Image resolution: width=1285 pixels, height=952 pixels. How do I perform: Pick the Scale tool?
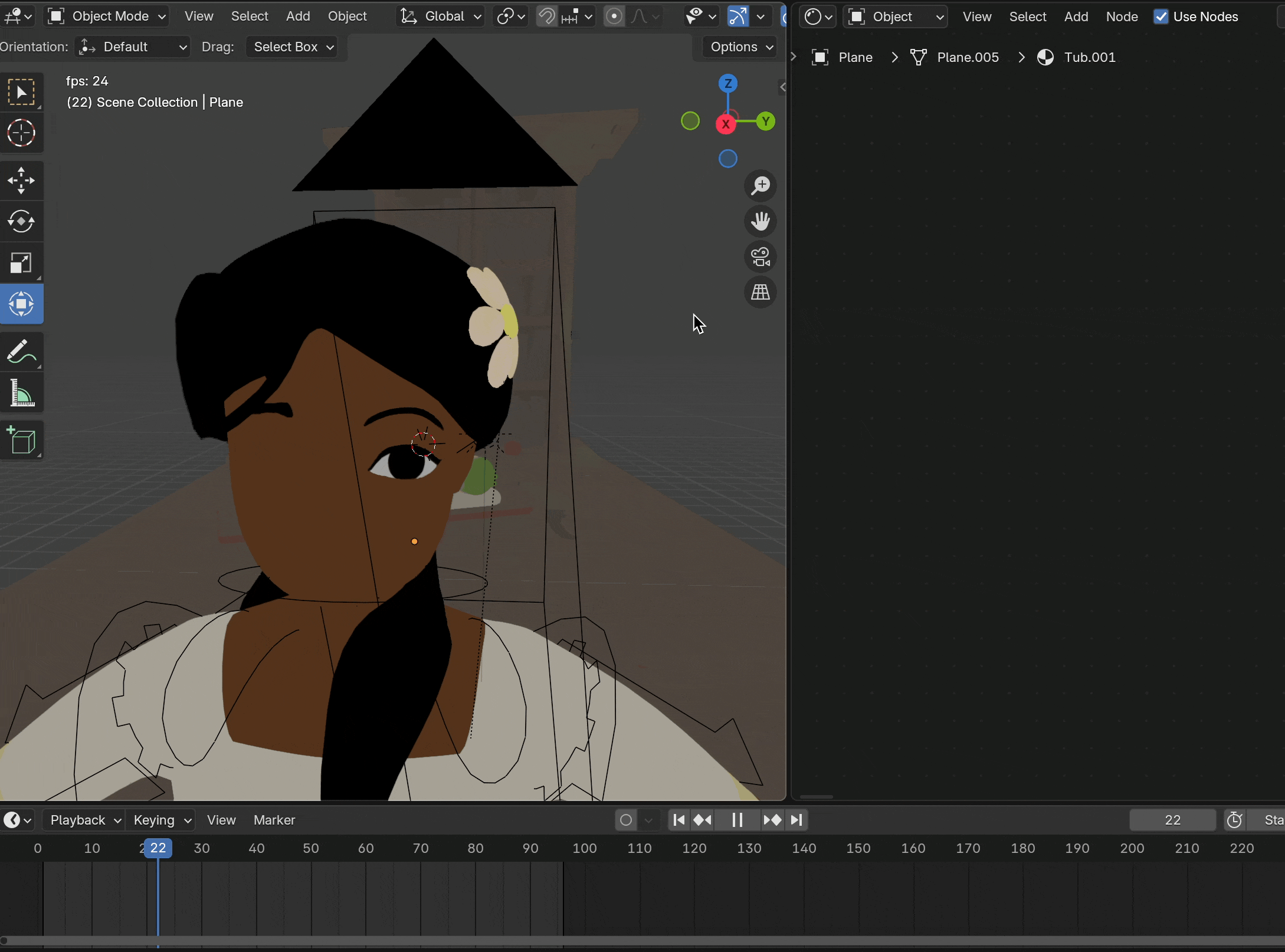(x=21, y=263)
